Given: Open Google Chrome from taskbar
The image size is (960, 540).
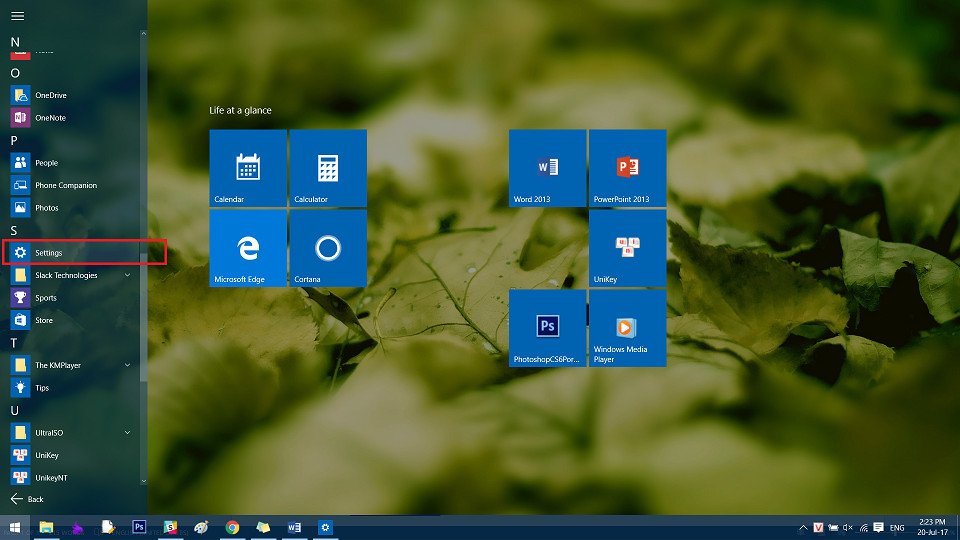Looking at the screenshot, I should [x=232, y=527].
